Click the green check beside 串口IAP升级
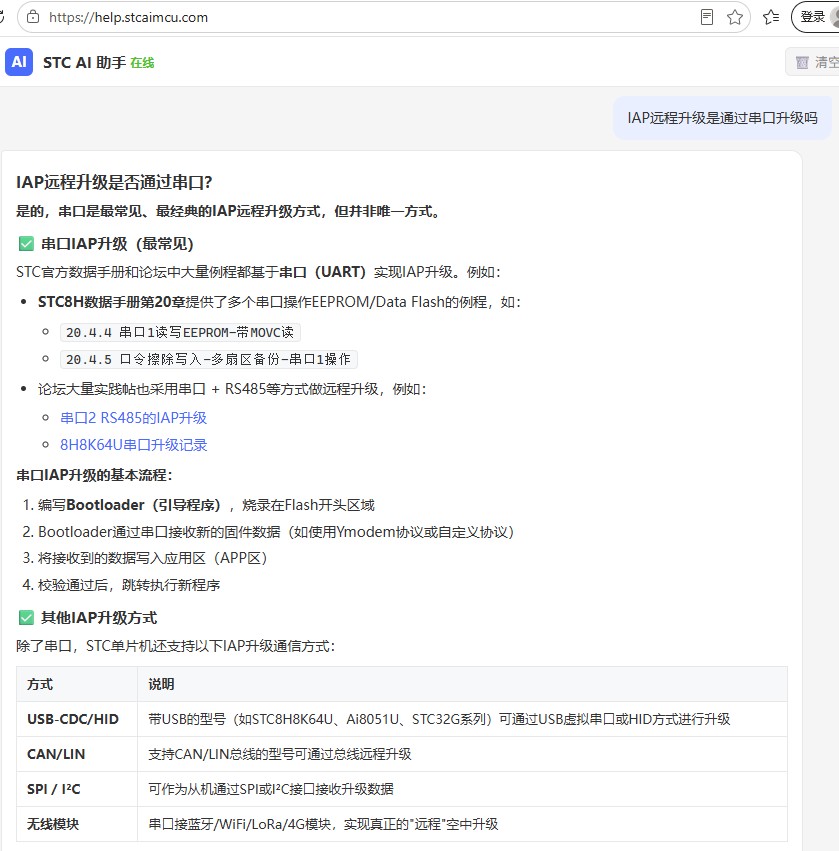The image size is (839, 851). pyautogui.click(x=26, y=244)
